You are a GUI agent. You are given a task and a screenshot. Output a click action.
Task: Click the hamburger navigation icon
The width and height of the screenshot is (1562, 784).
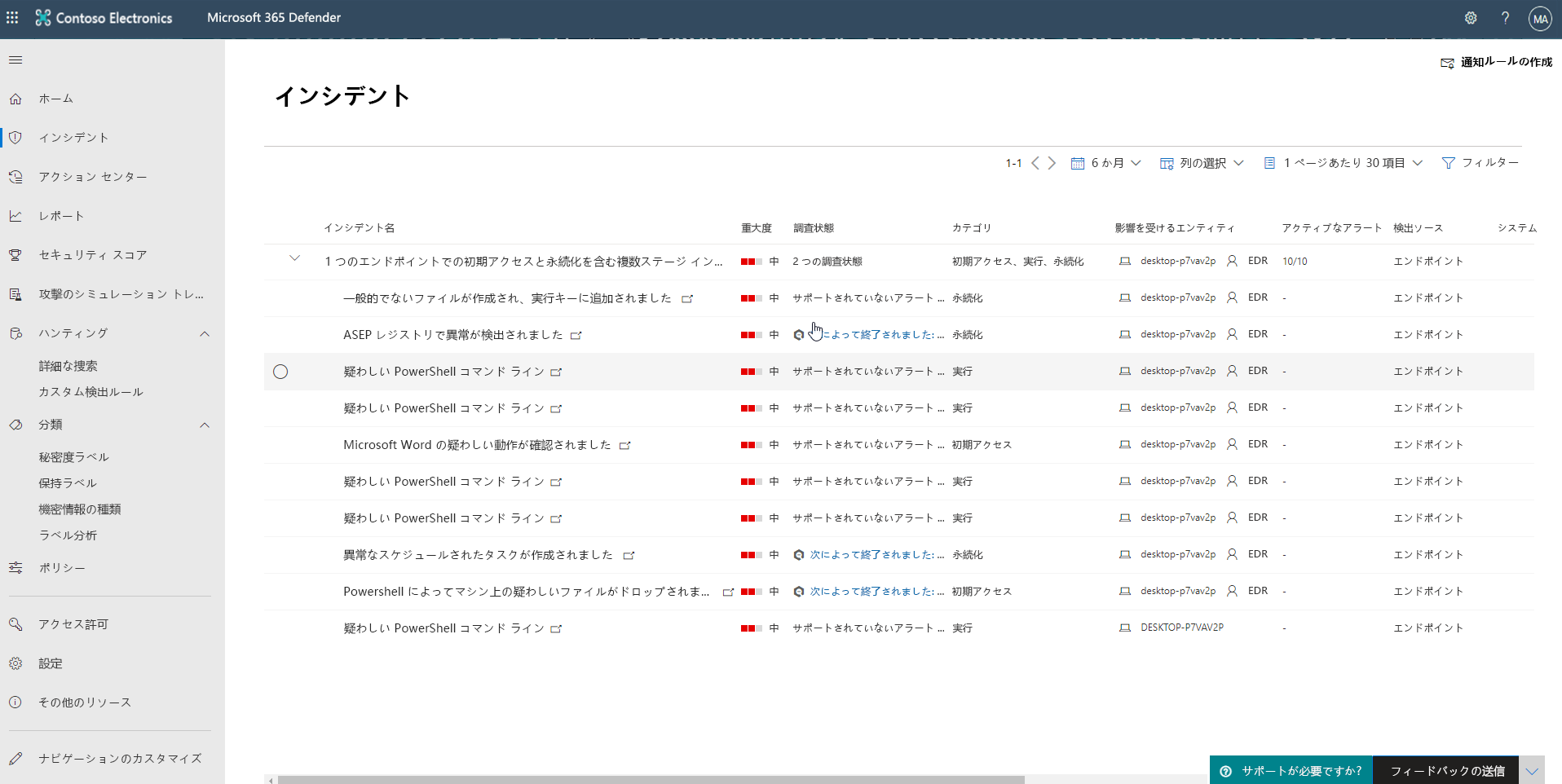(15, 59)
